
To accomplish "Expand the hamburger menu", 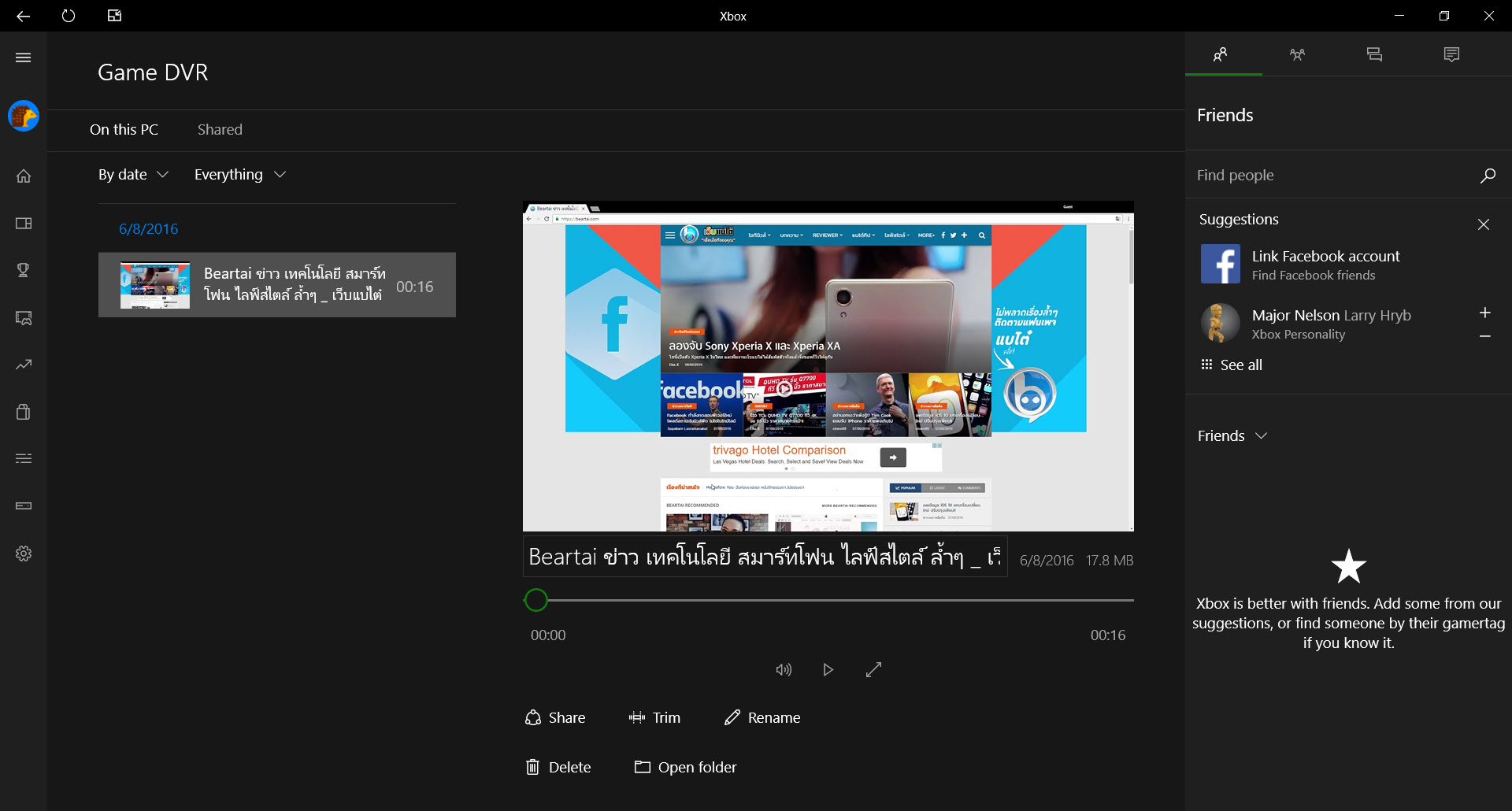I will pos(24,57).
